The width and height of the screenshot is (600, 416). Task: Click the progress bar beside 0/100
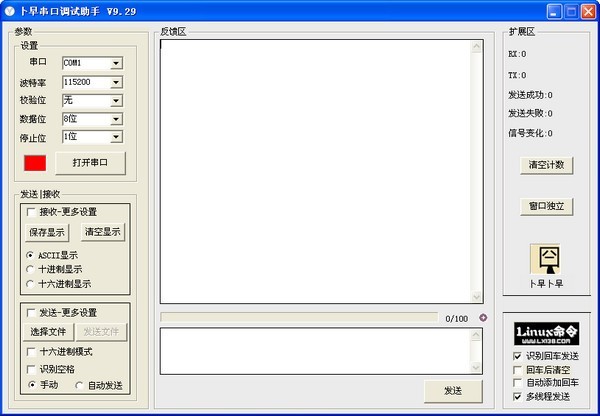click(x=299, y=317)
